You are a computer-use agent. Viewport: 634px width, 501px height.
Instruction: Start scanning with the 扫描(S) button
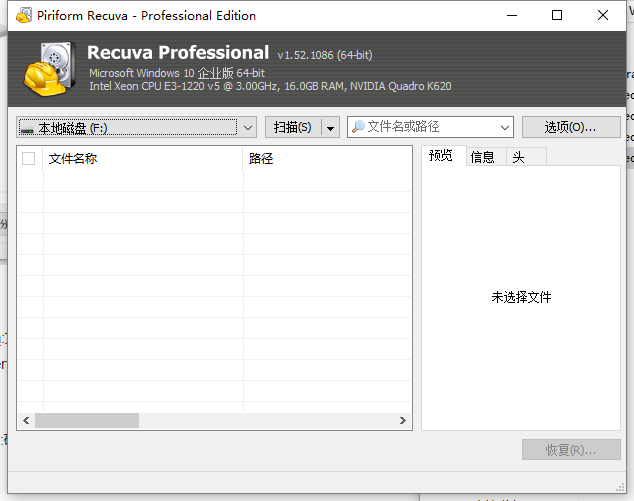coord(293,128)
